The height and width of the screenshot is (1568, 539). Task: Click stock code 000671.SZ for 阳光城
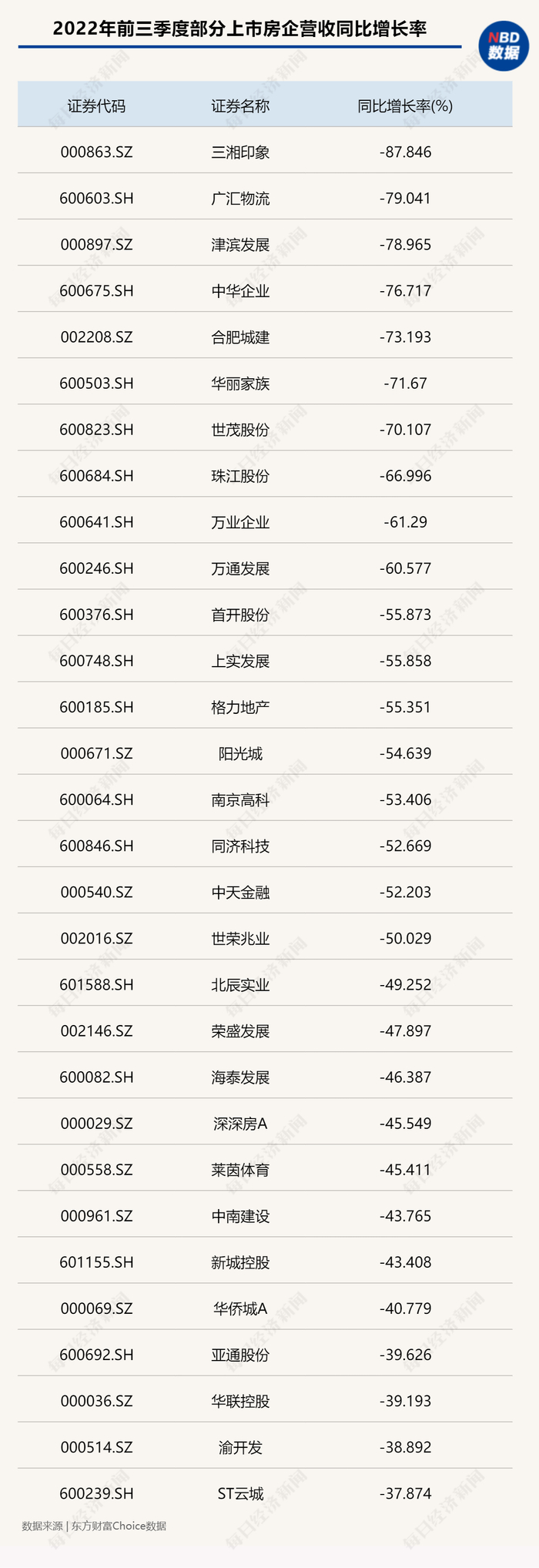pyautogui.click(x=96, y=753)
